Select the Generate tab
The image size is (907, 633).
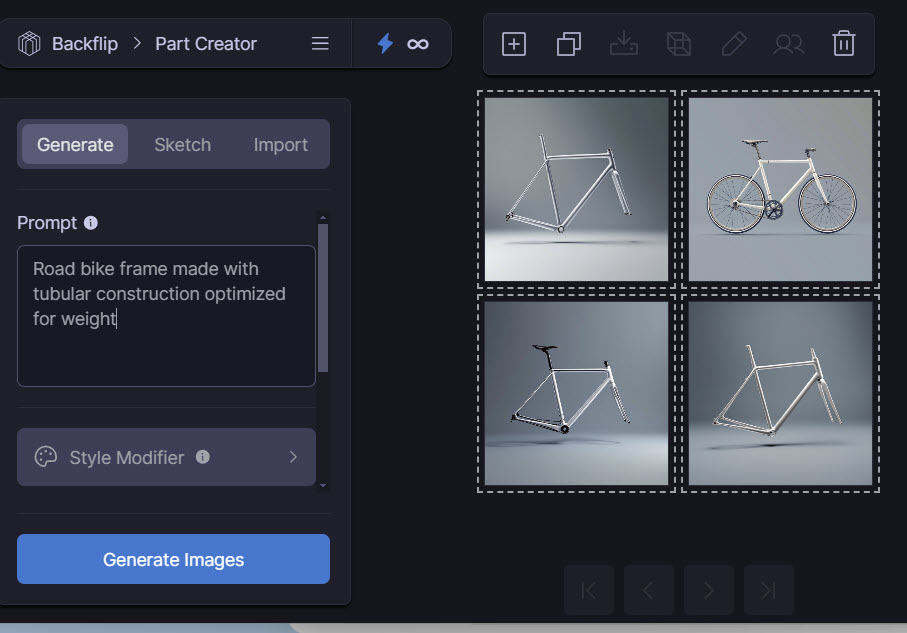coord(74,144)
